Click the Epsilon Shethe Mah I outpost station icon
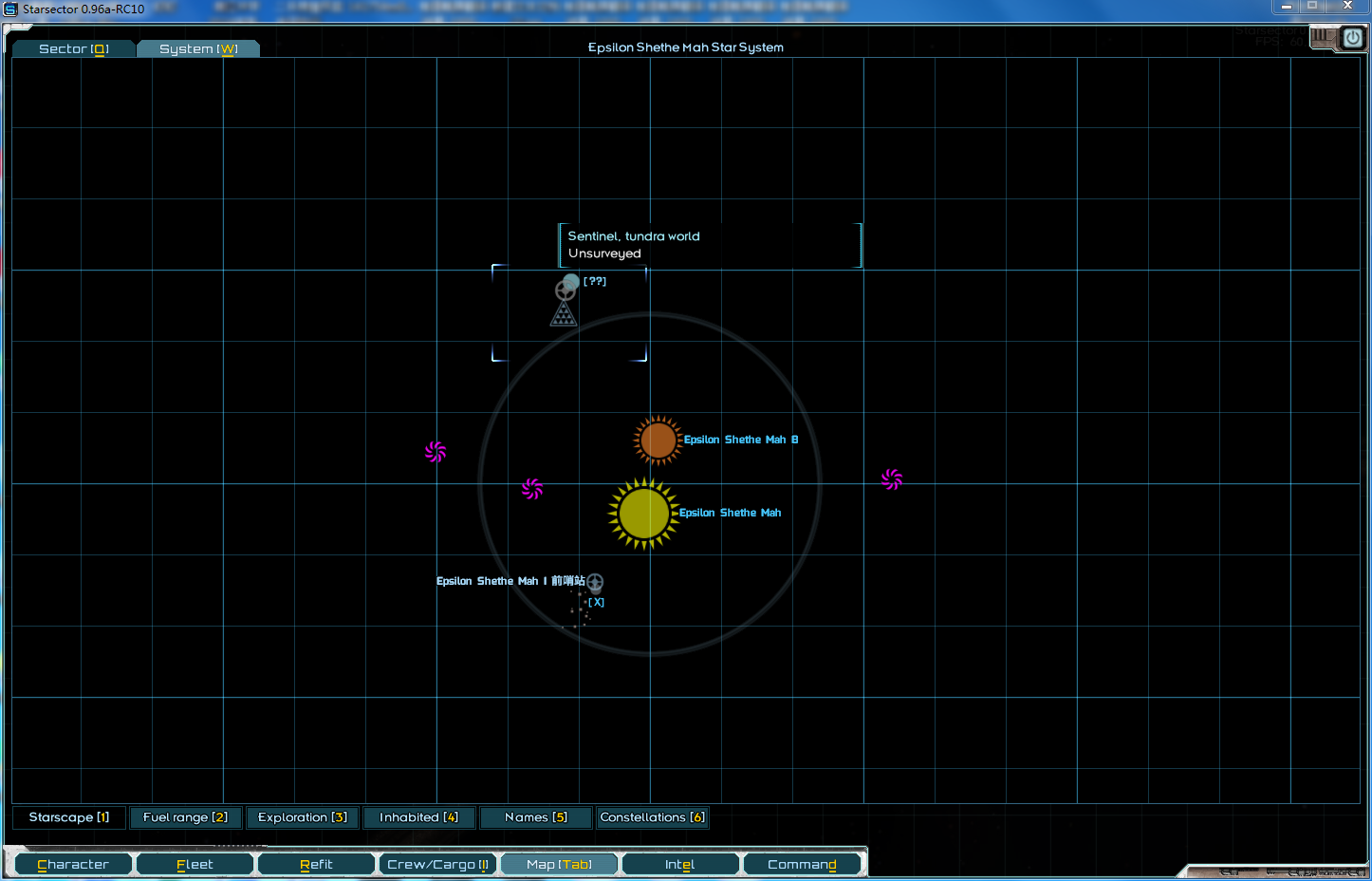Screen dimensions: 1372x881 [x=595, y=582]
